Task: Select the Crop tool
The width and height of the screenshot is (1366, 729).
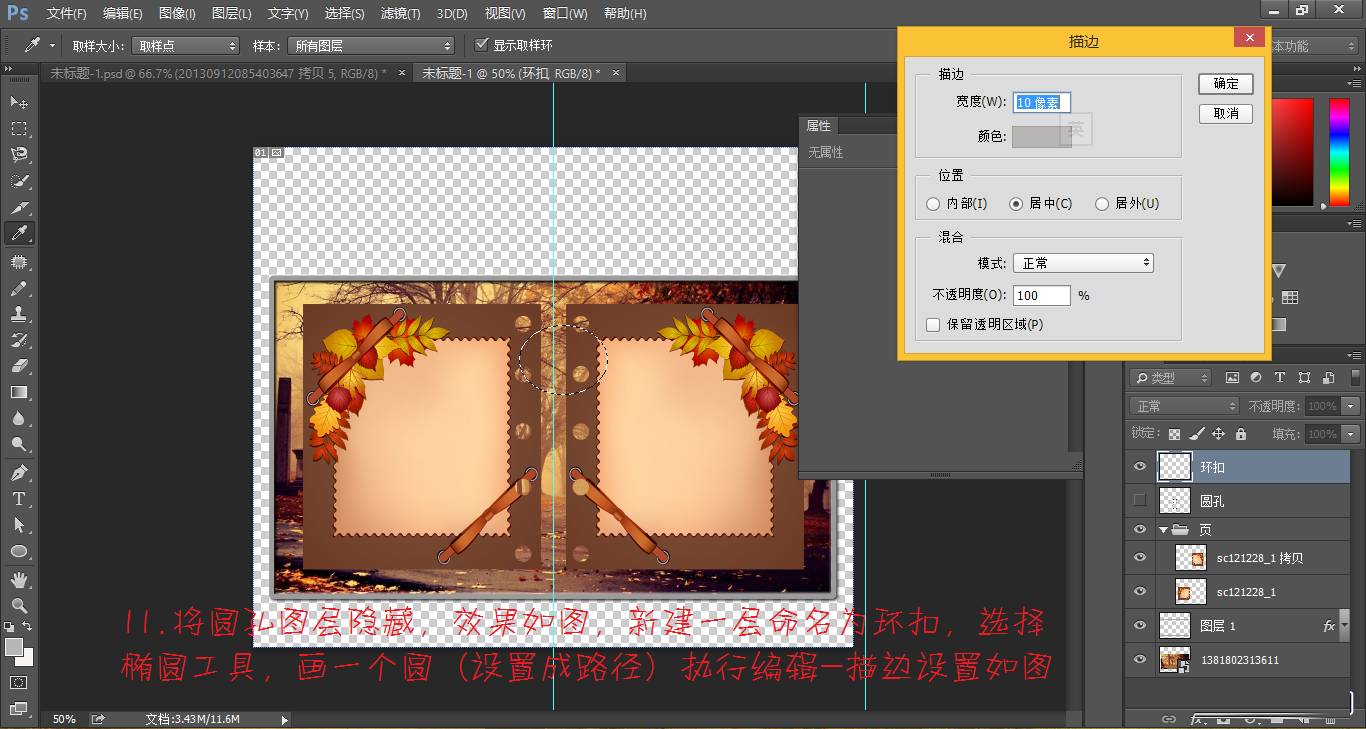Action: 19,208
